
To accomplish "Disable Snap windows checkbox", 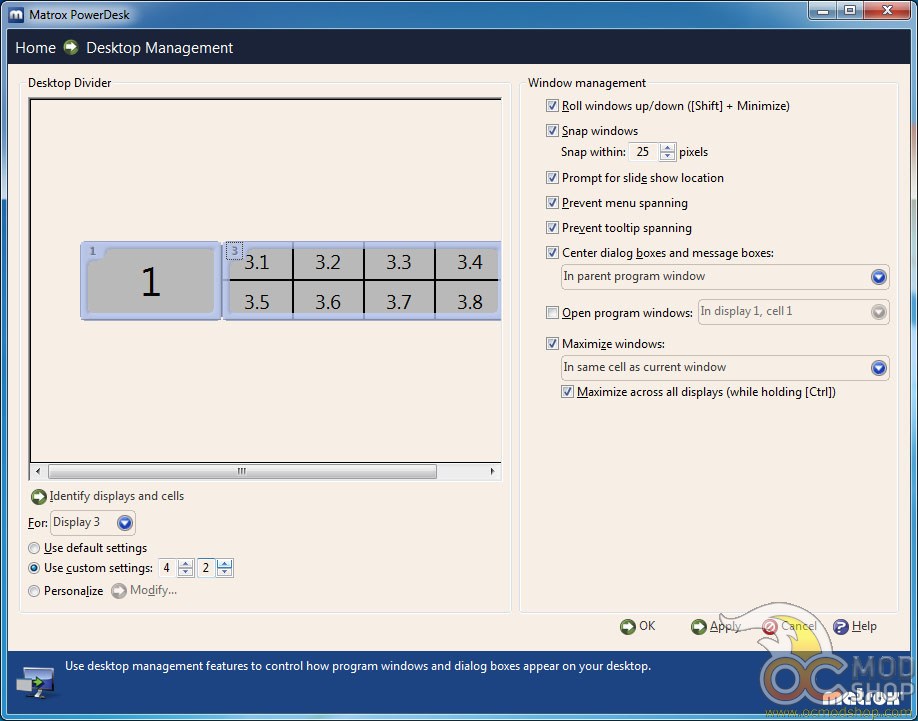I will click(x=552, y=131).
